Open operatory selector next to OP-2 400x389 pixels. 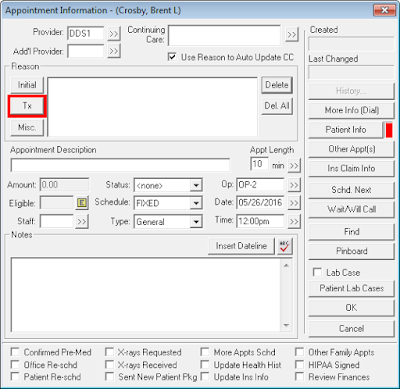coord(294,185)
